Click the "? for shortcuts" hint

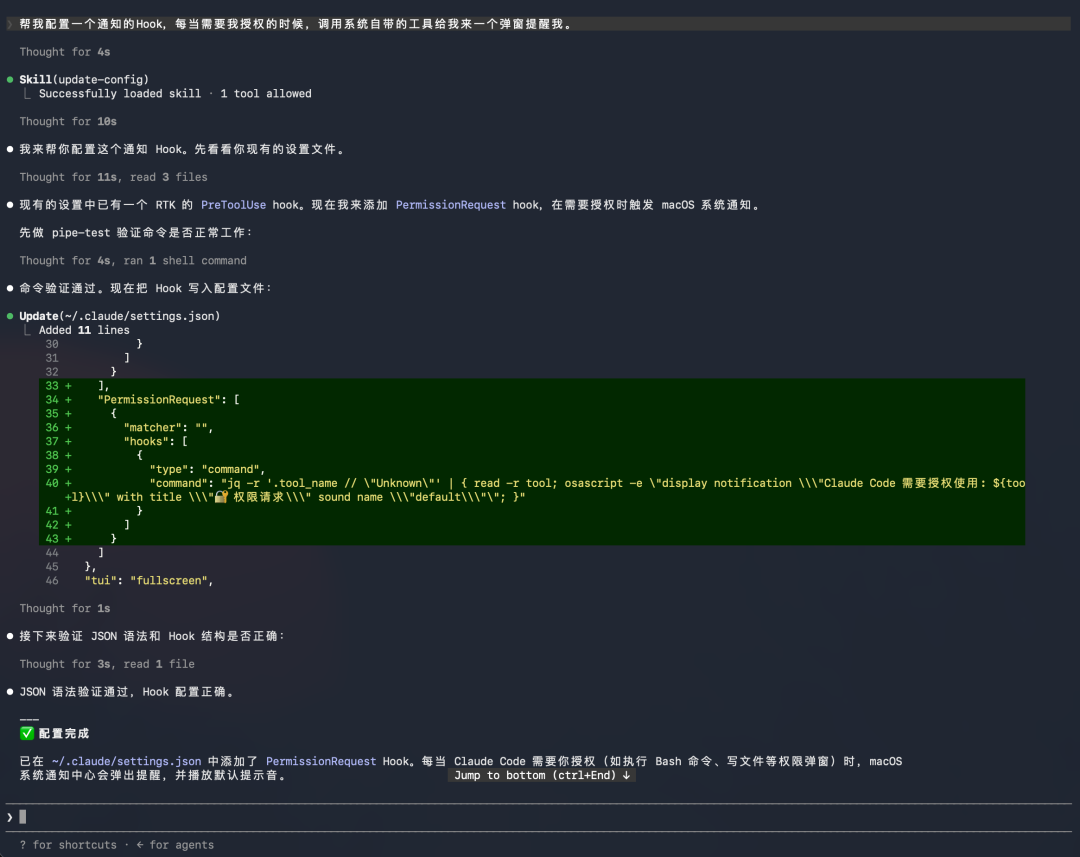click(x=68, y=845)
